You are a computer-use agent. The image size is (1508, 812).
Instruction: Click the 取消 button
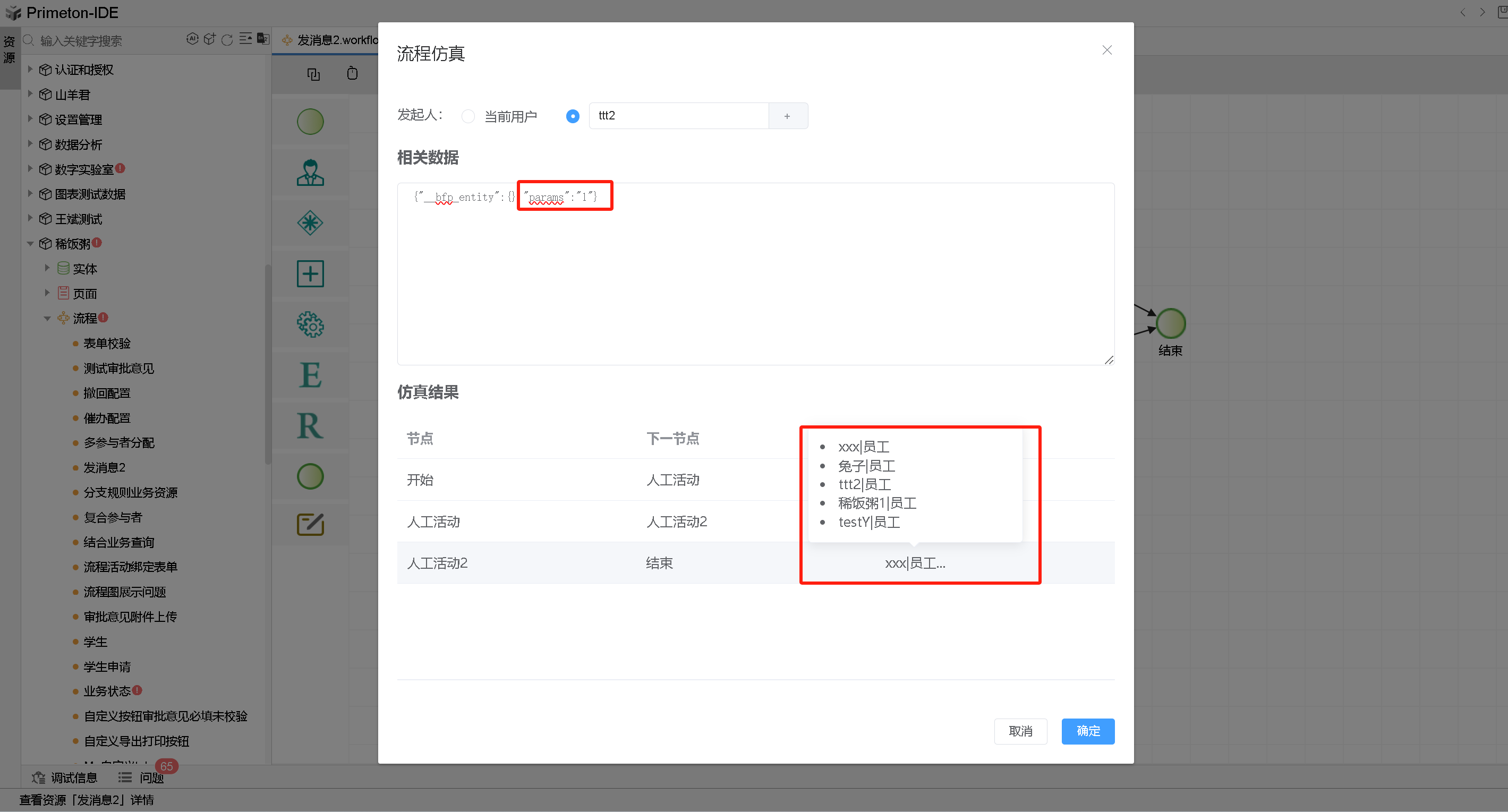(1020, 731)
